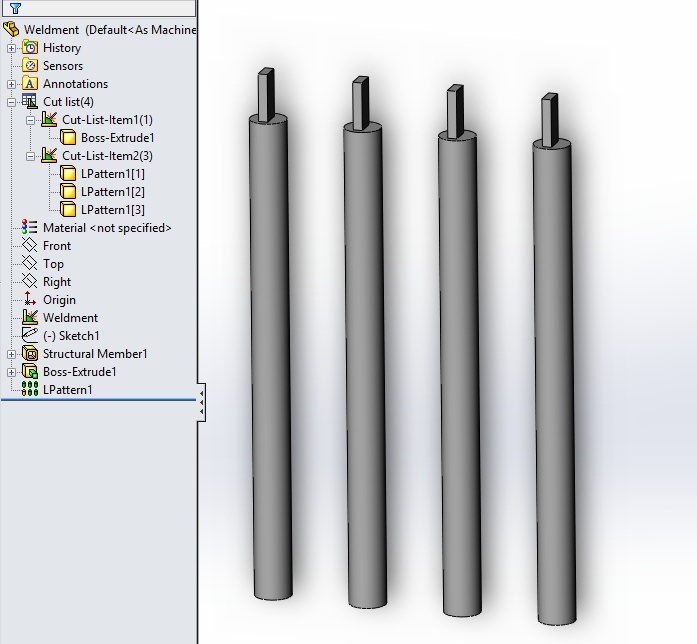Collapse the Cut list(4) node
Viewport: 697px width, 644px height.
coord(12,102)
